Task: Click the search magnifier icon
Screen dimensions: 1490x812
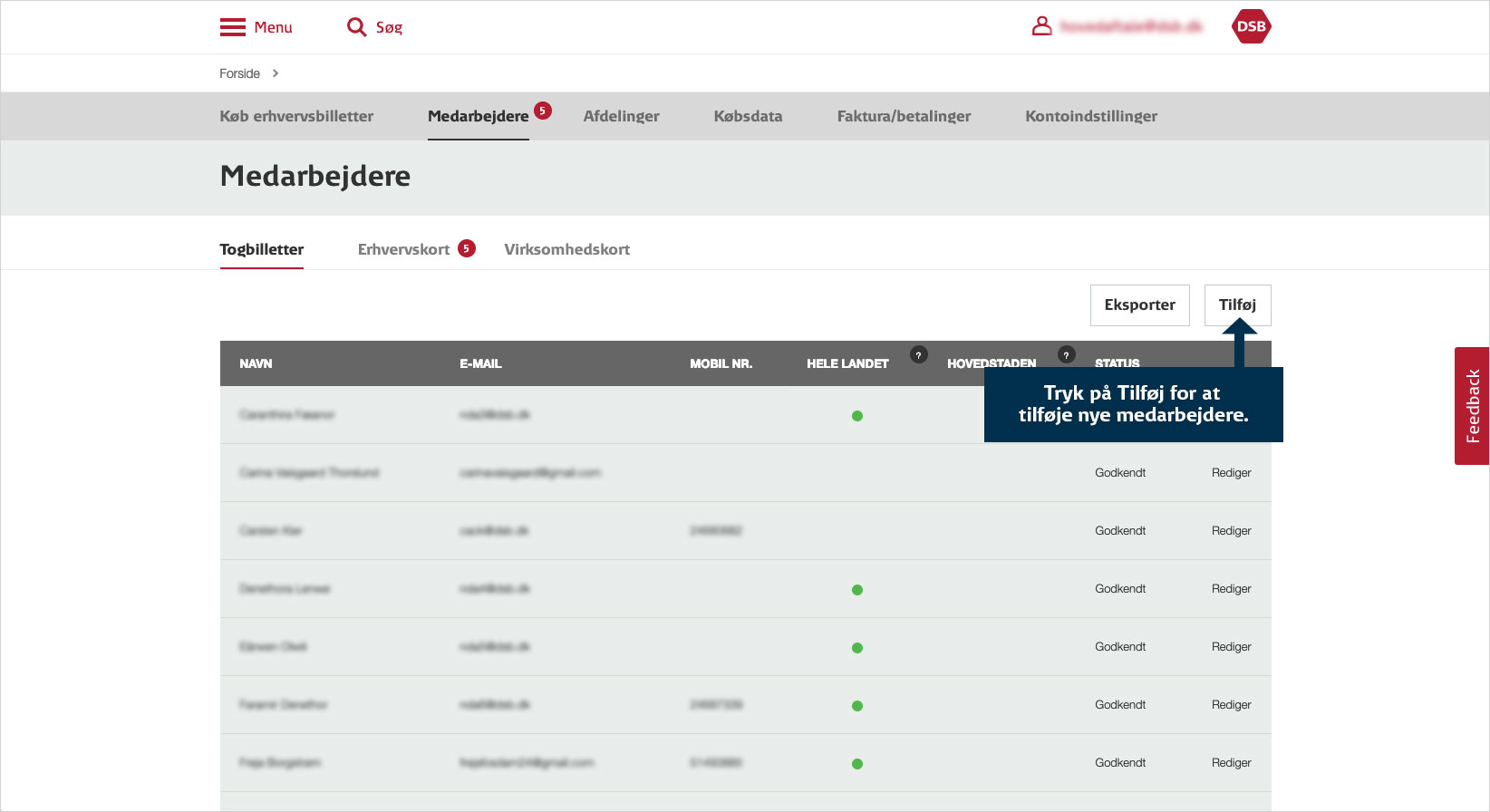Action: (x=356, y=27)
